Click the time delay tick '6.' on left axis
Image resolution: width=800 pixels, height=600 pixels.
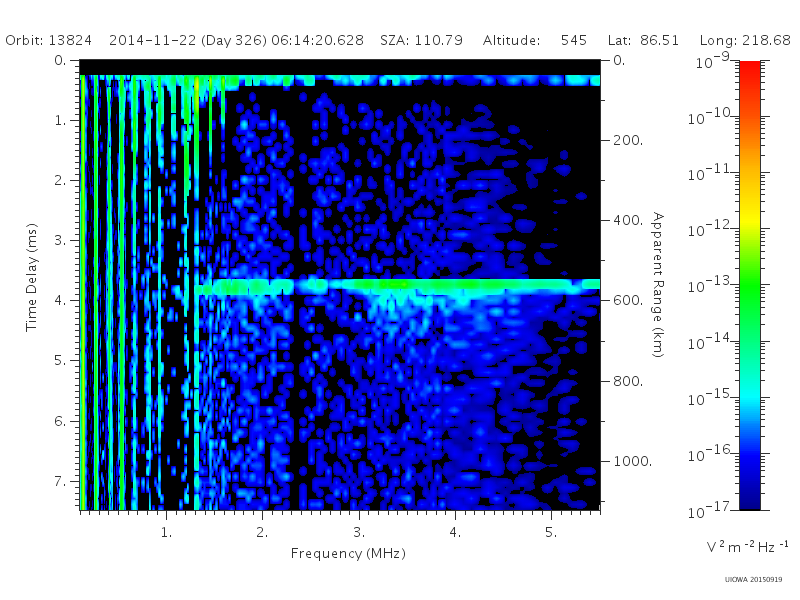(61, 421)
